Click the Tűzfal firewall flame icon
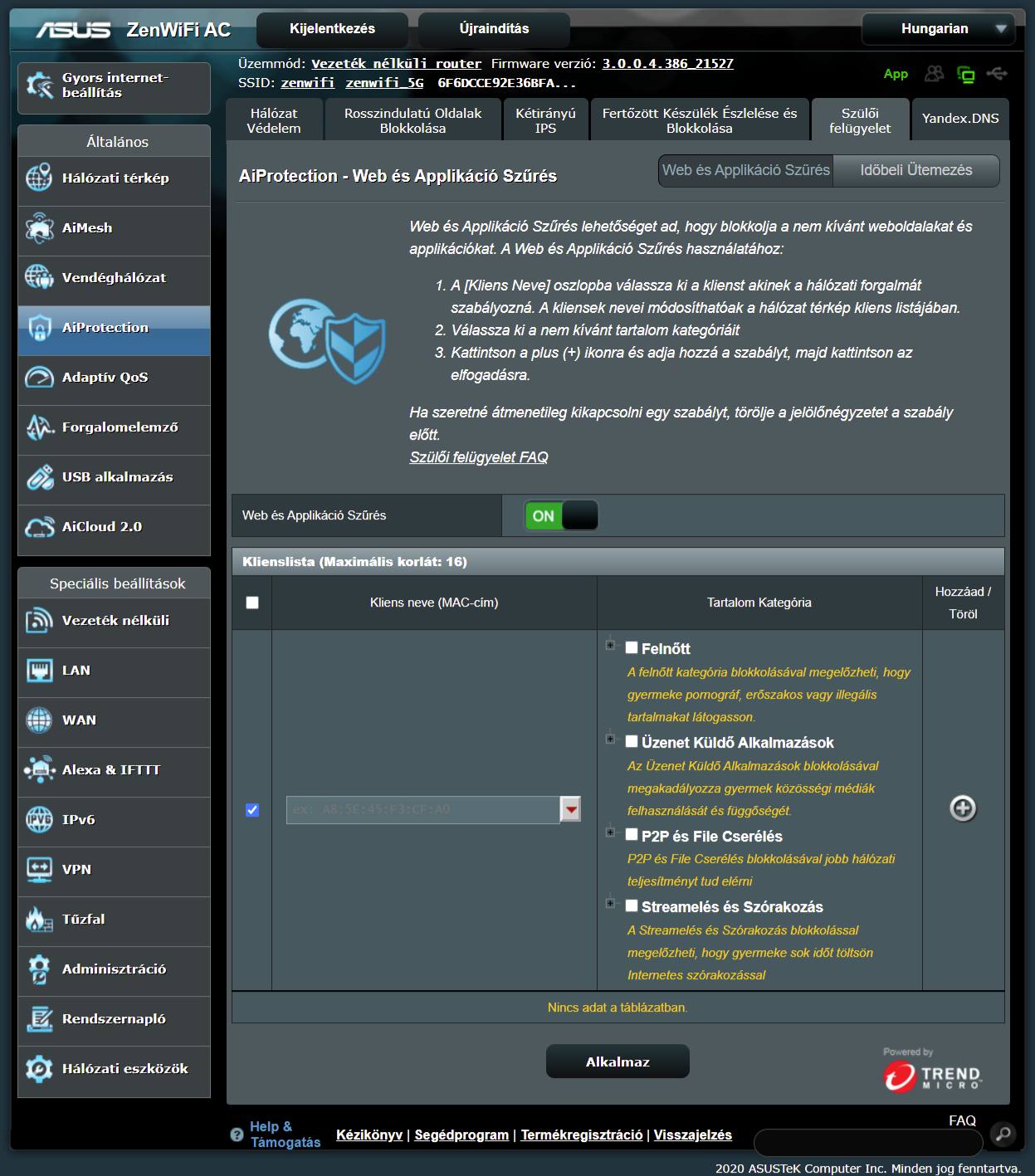Screen dimensions: 1035x1176 39,920
